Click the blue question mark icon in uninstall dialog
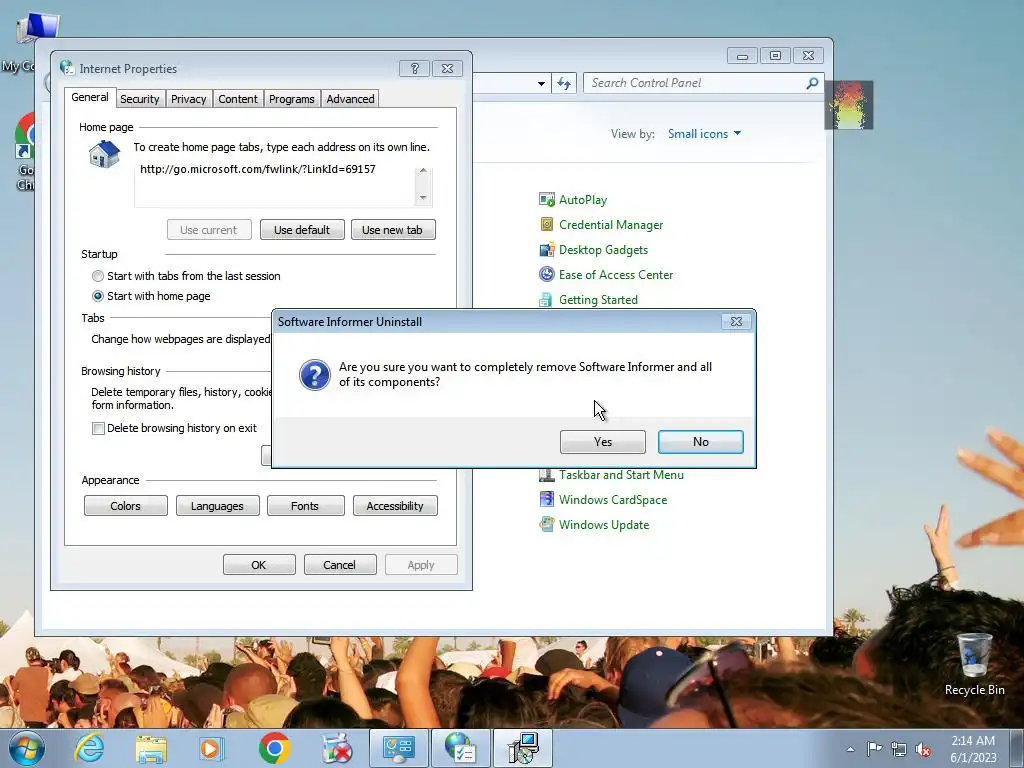 315,375
